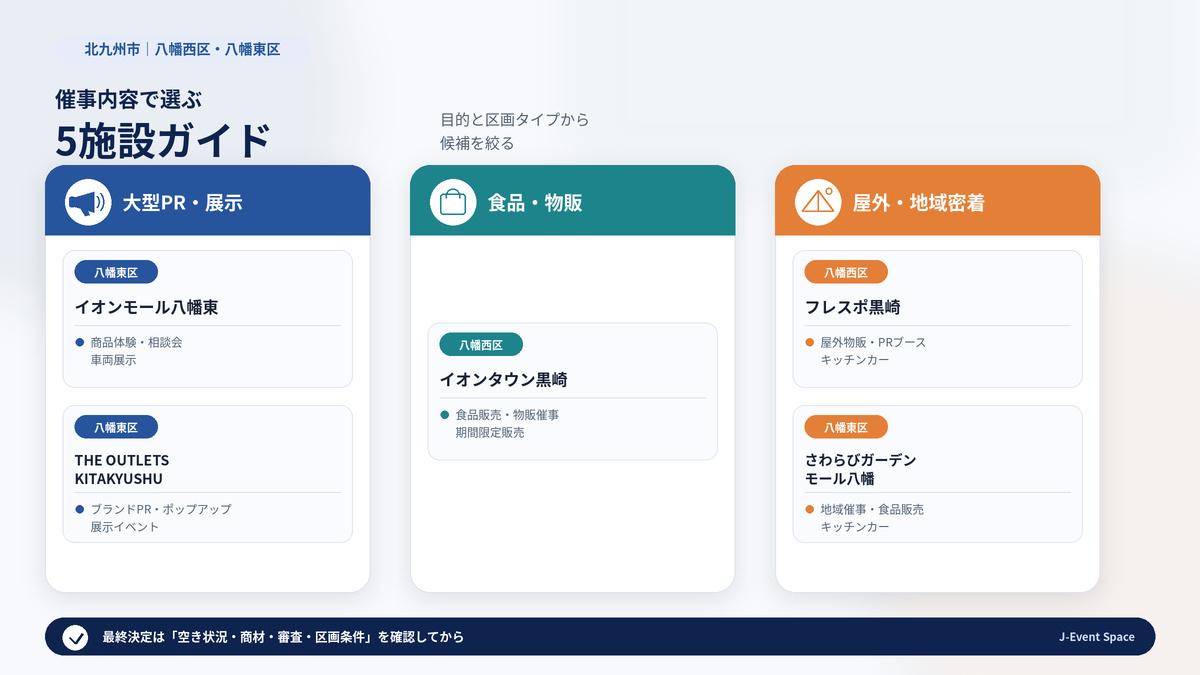This screenshot has height=675, width=1200.
Task: Click the 八幡西区 badge above フレスポ黒崎
Action: coord(846,272)
